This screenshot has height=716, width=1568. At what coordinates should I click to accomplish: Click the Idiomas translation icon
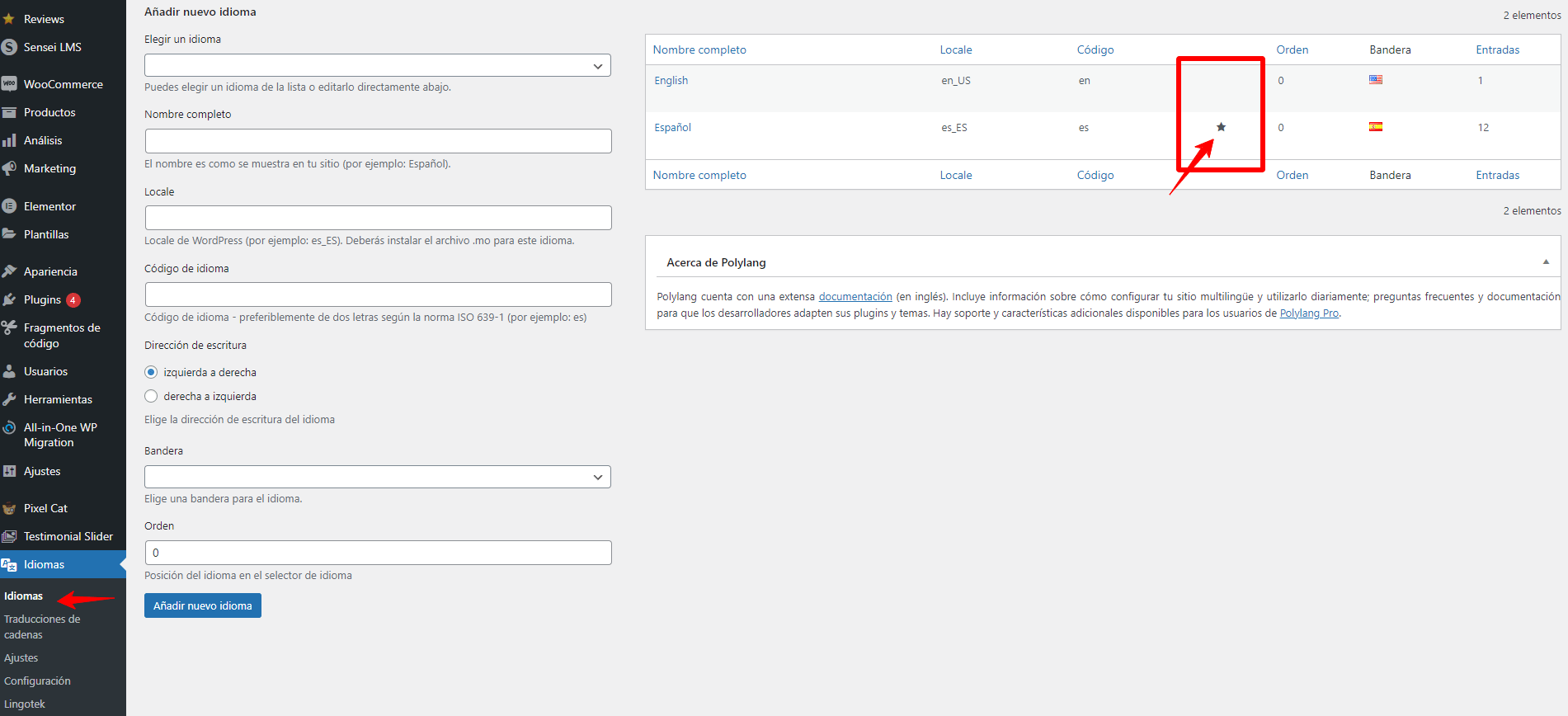(x=9, y=564)
